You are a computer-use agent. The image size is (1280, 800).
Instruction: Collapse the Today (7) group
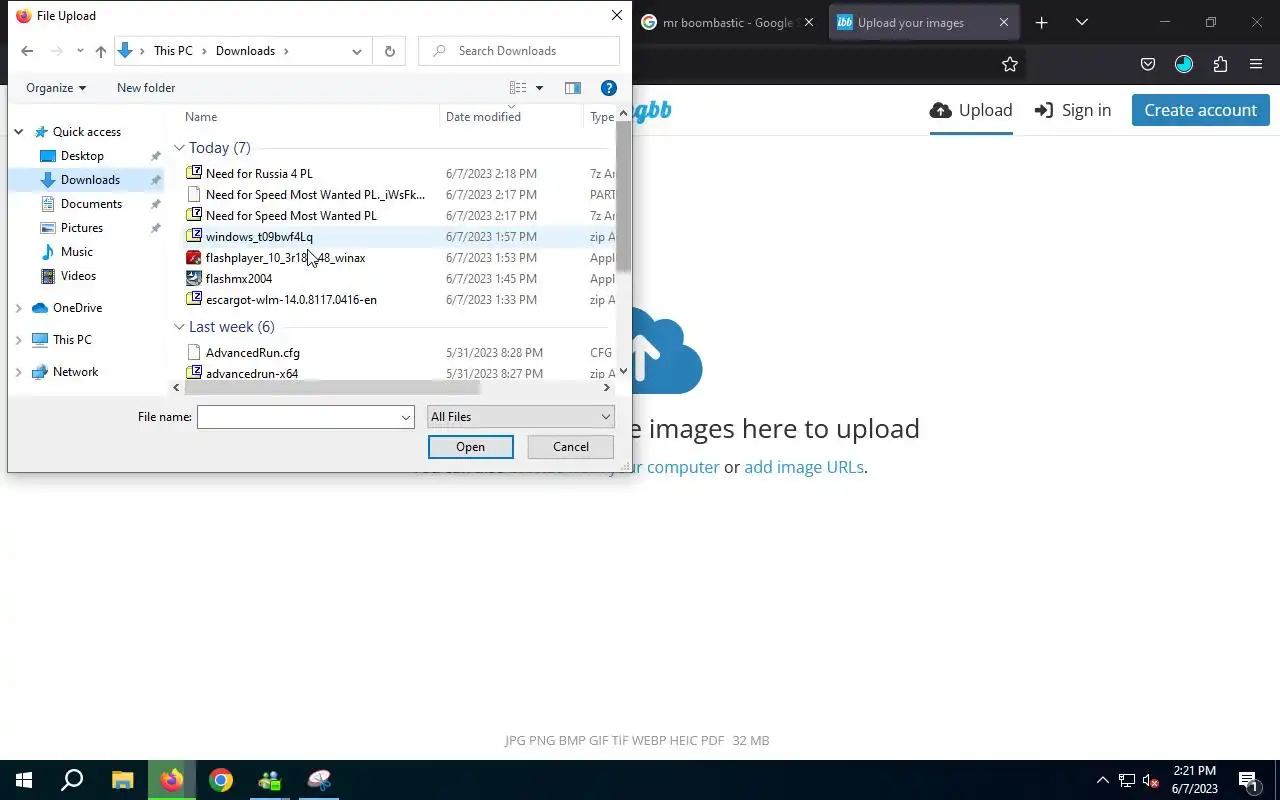[x=179, y=148]
